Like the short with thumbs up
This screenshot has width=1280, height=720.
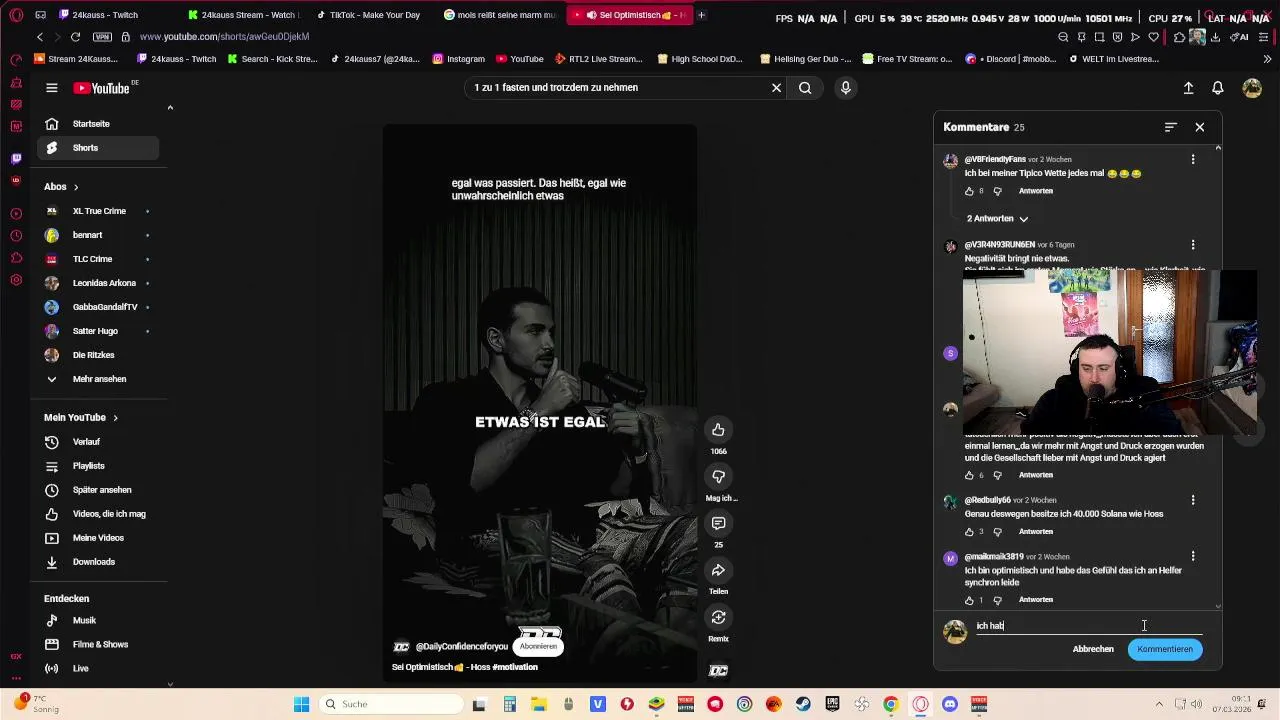718,430
